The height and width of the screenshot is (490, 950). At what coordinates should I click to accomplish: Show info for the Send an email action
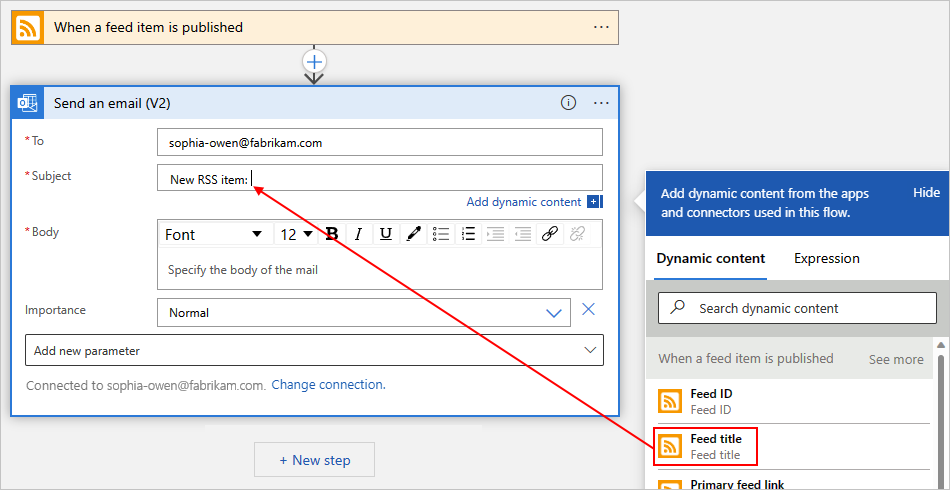pos(568,104)
